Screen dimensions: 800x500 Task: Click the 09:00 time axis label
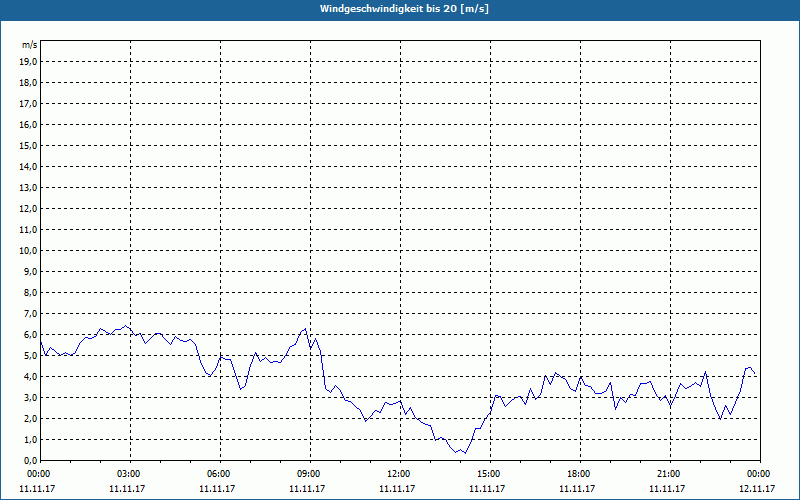[311, 474]
